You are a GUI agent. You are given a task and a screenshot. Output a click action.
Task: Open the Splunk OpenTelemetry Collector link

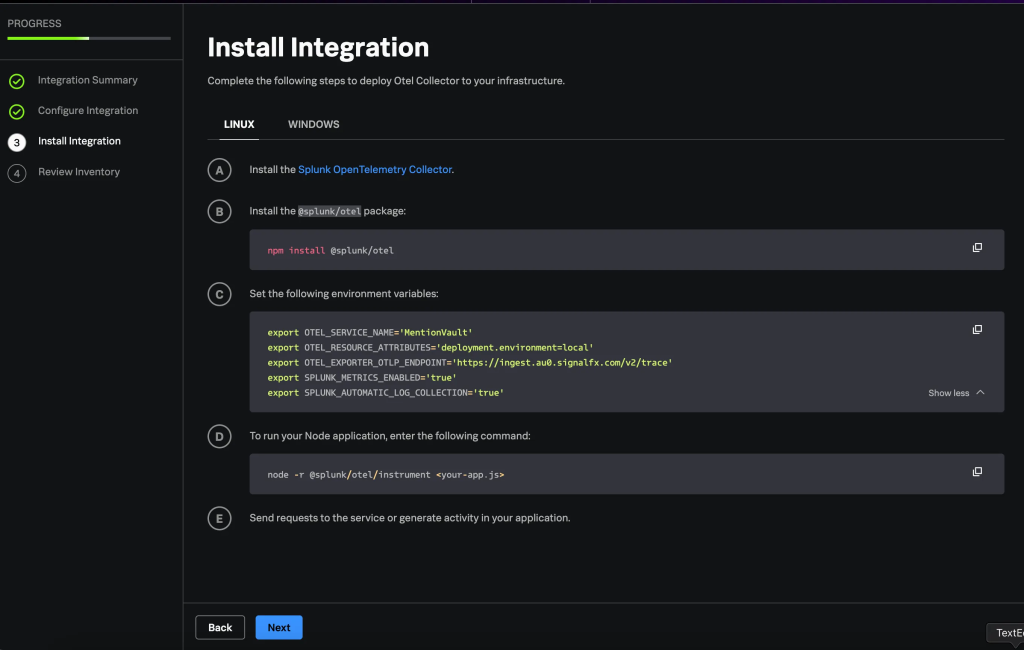pos(375,170)
